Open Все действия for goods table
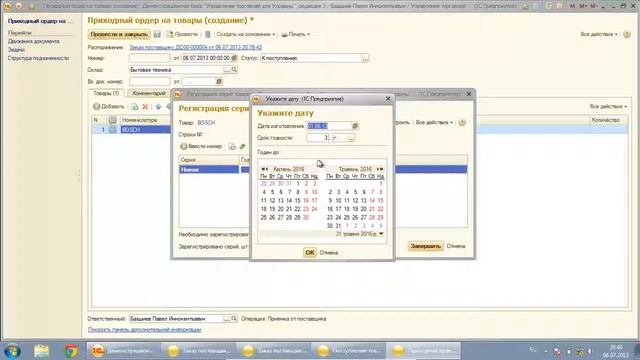 (608, 107)
